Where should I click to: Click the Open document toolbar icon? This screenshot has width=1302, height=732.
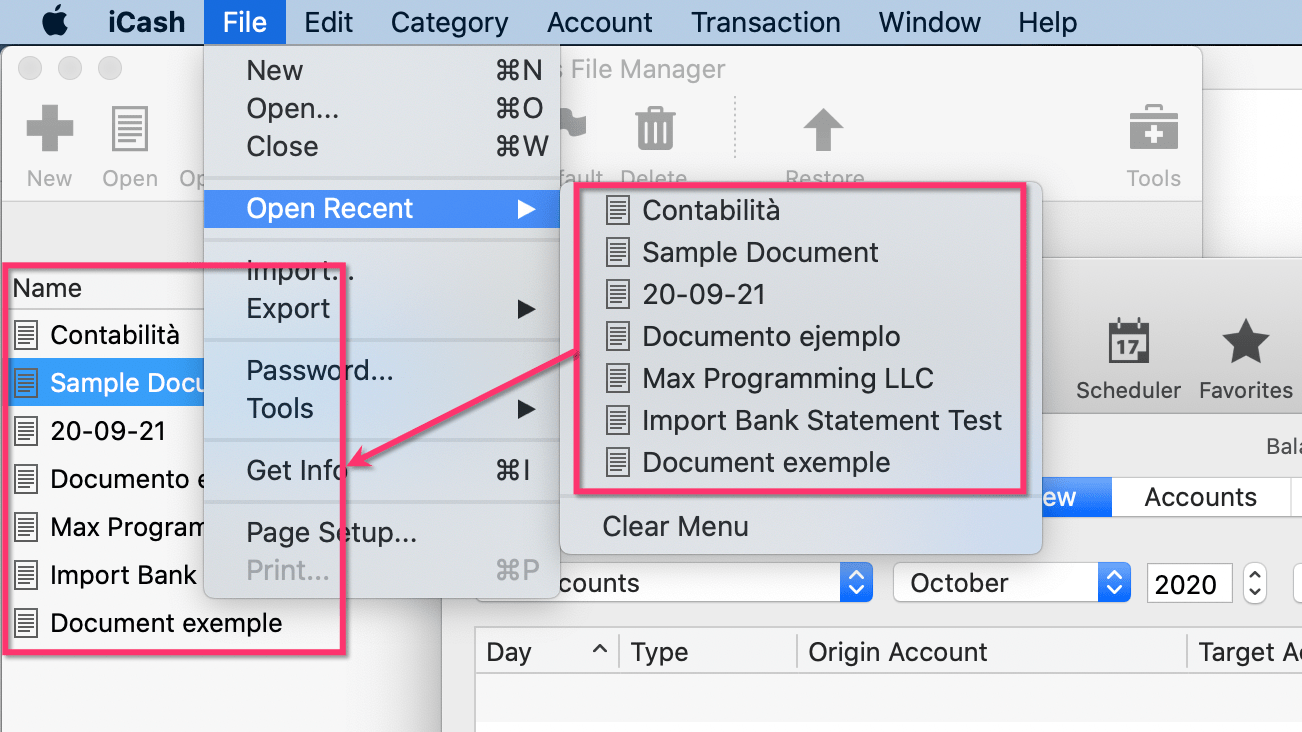tap(130, 129)
